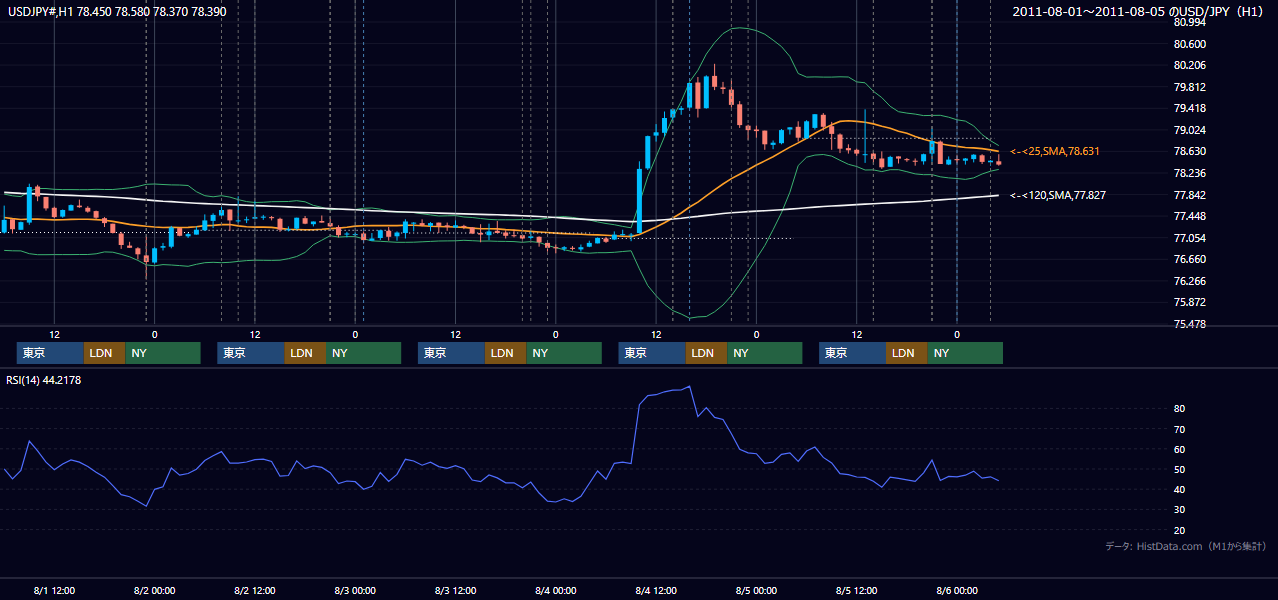1278x600 pixels.
Task: Click the 8/5 12:00 time axis label
Action: coord(856,590)
